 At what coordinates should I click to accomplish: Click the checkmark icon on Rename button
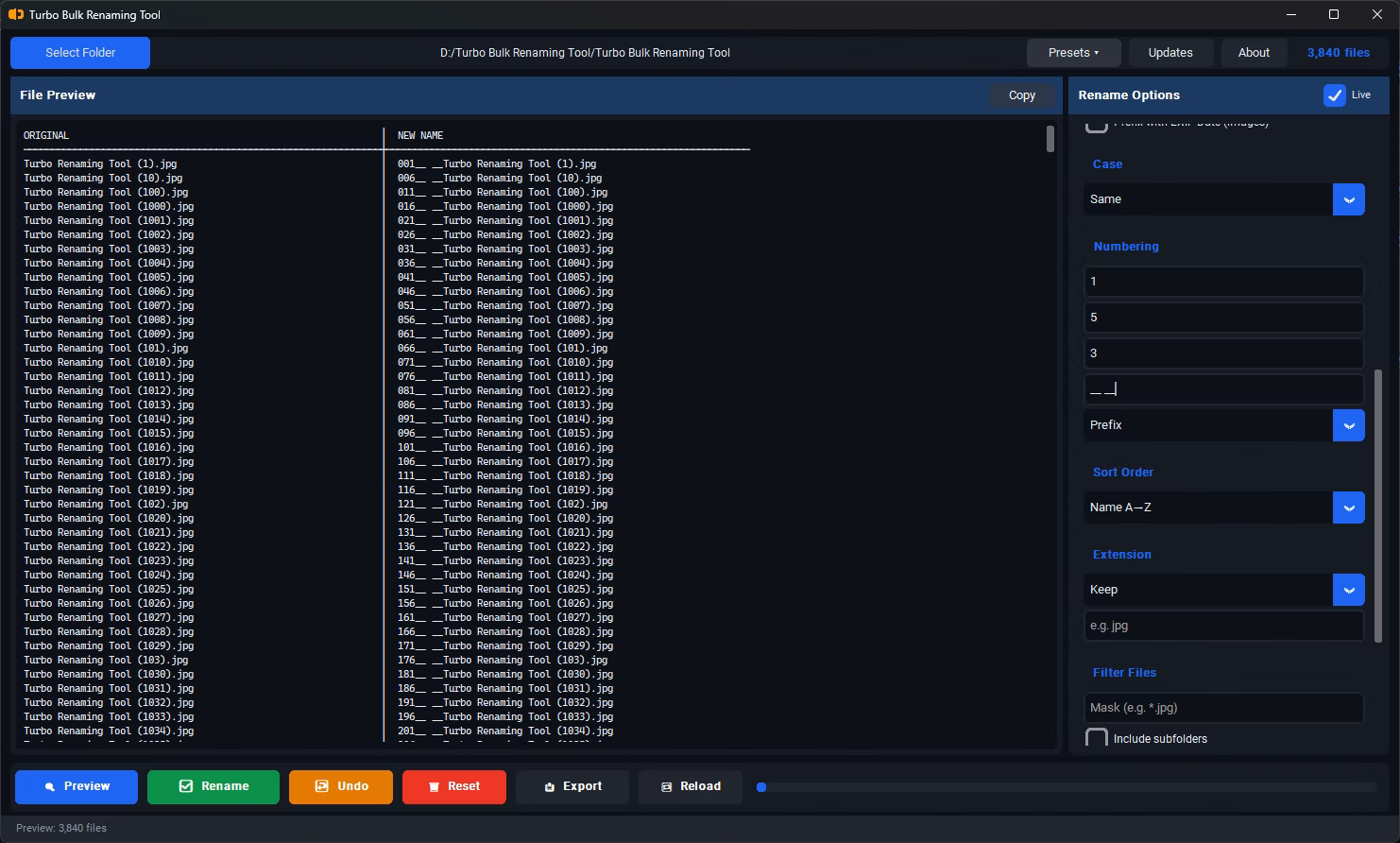pos(186,786)
